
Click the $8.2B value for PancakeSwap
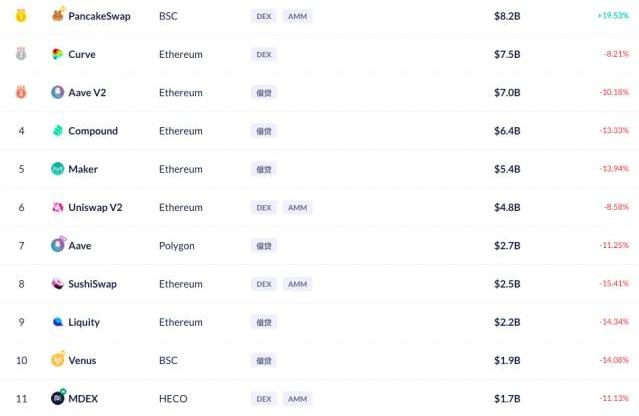pos(507,16)
